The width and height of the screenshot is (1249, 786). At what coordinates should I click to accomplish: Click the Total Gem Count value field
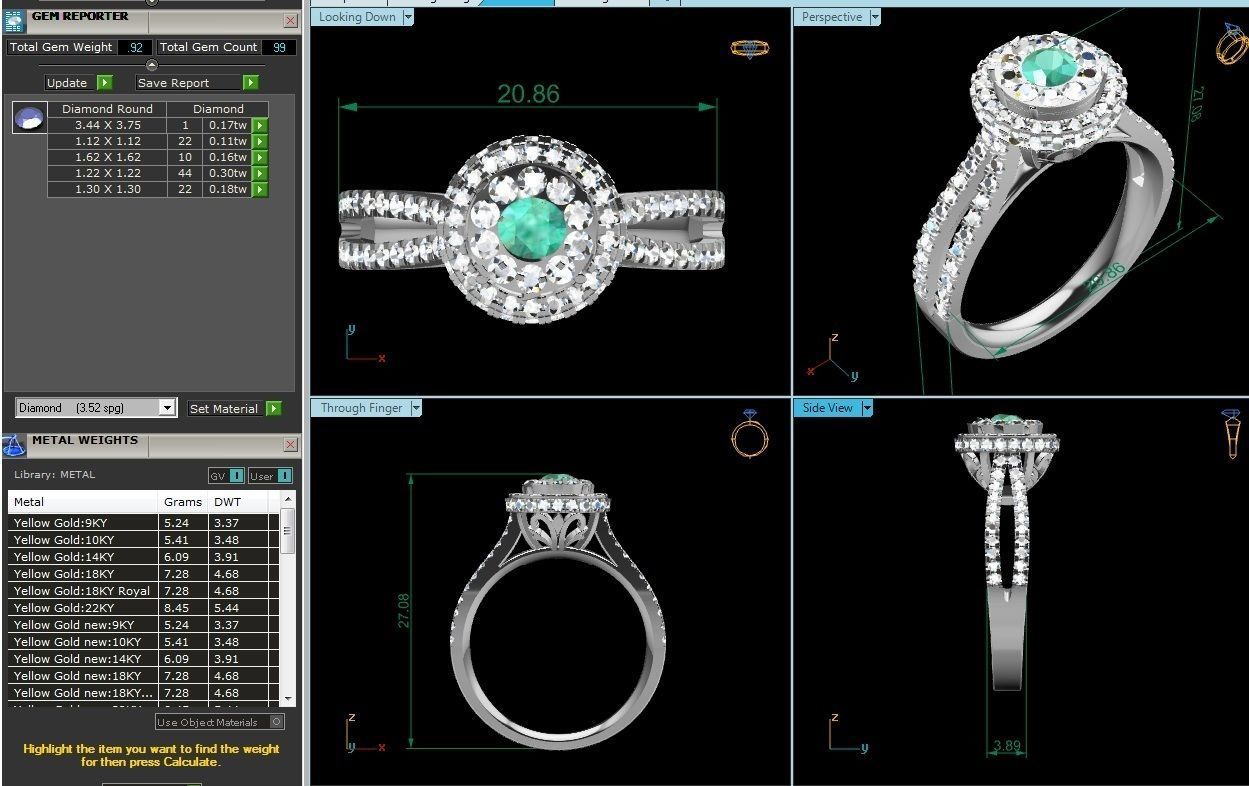pos(279,47)
